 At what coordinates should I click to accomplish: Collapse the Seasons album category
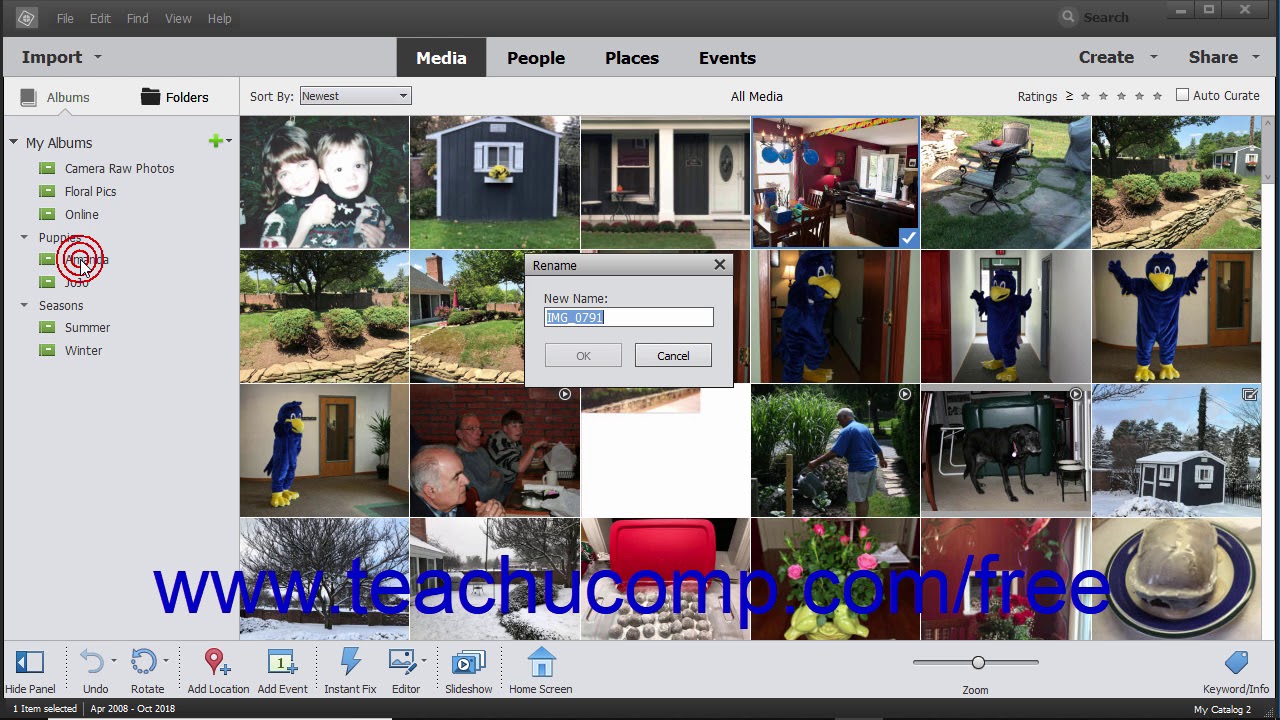pyautogui.click(x=24, y=305)
